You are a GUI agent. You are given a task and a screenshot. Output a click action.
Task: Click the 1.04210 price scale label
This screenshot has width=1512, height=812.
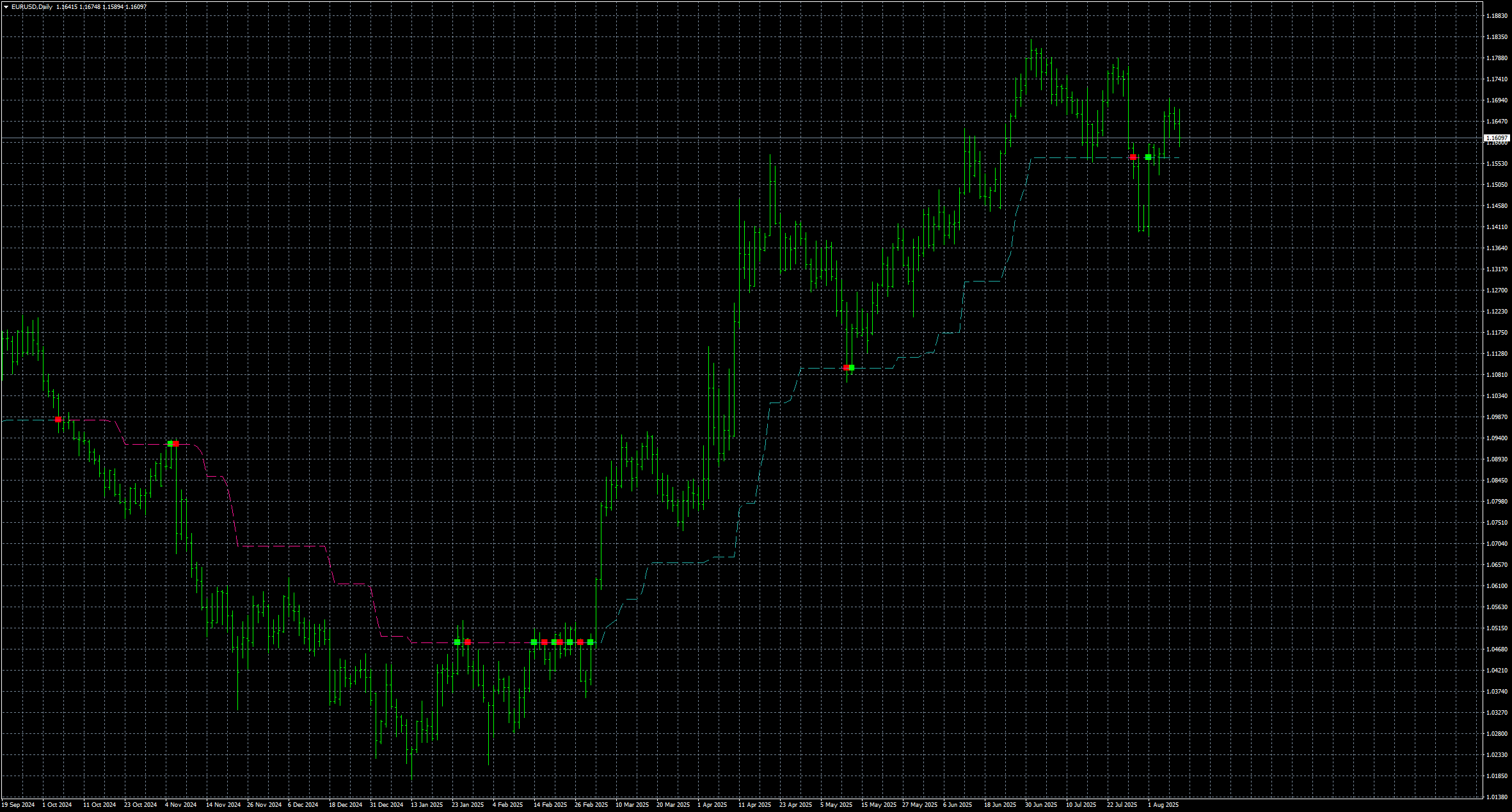(1497, 671)
